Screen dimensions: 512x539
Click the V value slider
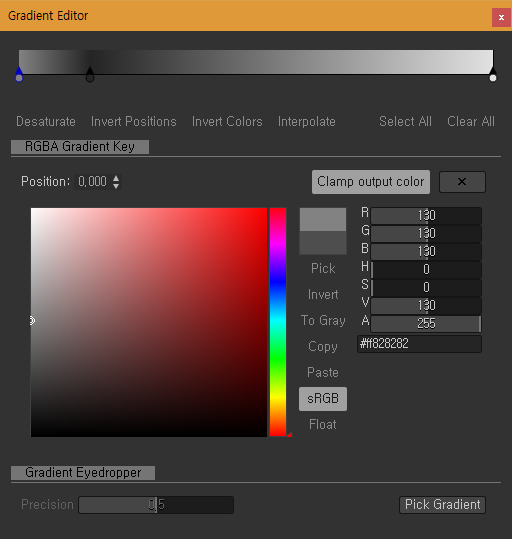coord(426,305)
